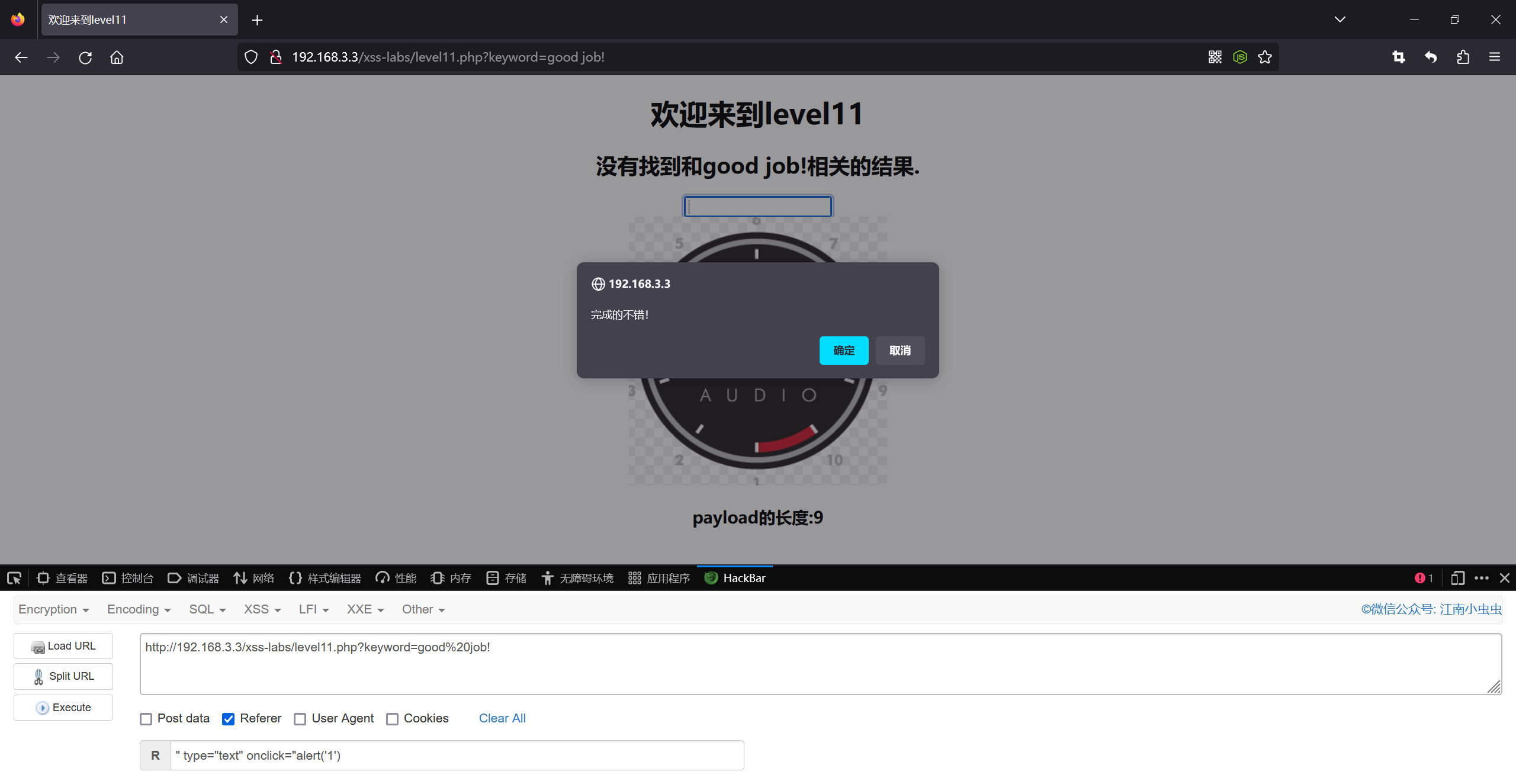The height and width of the screenshot is (784, 1516).
Task: Click the red error count badge
Action: point(1424,578)
